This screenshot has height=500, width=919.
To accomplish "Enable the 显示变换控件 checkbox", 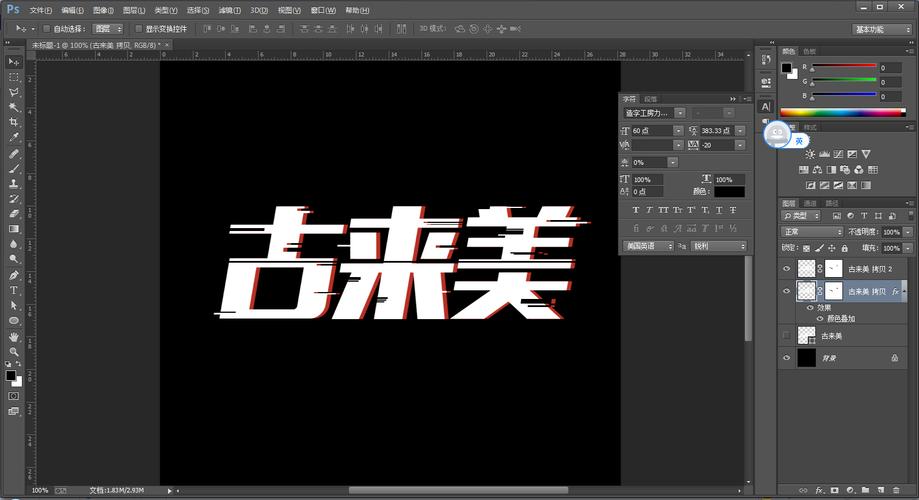I will (138, 29).
